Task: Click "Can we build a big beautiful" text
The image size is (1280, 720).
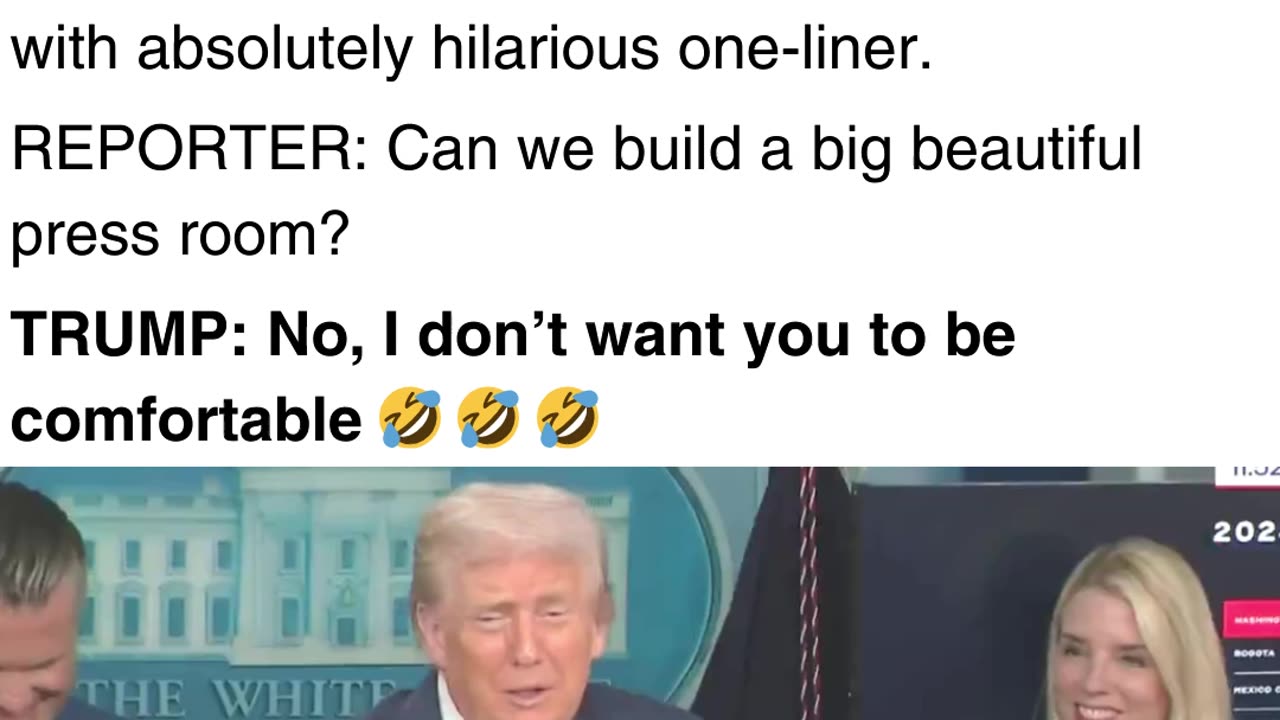Action: (x=764, y=149)
